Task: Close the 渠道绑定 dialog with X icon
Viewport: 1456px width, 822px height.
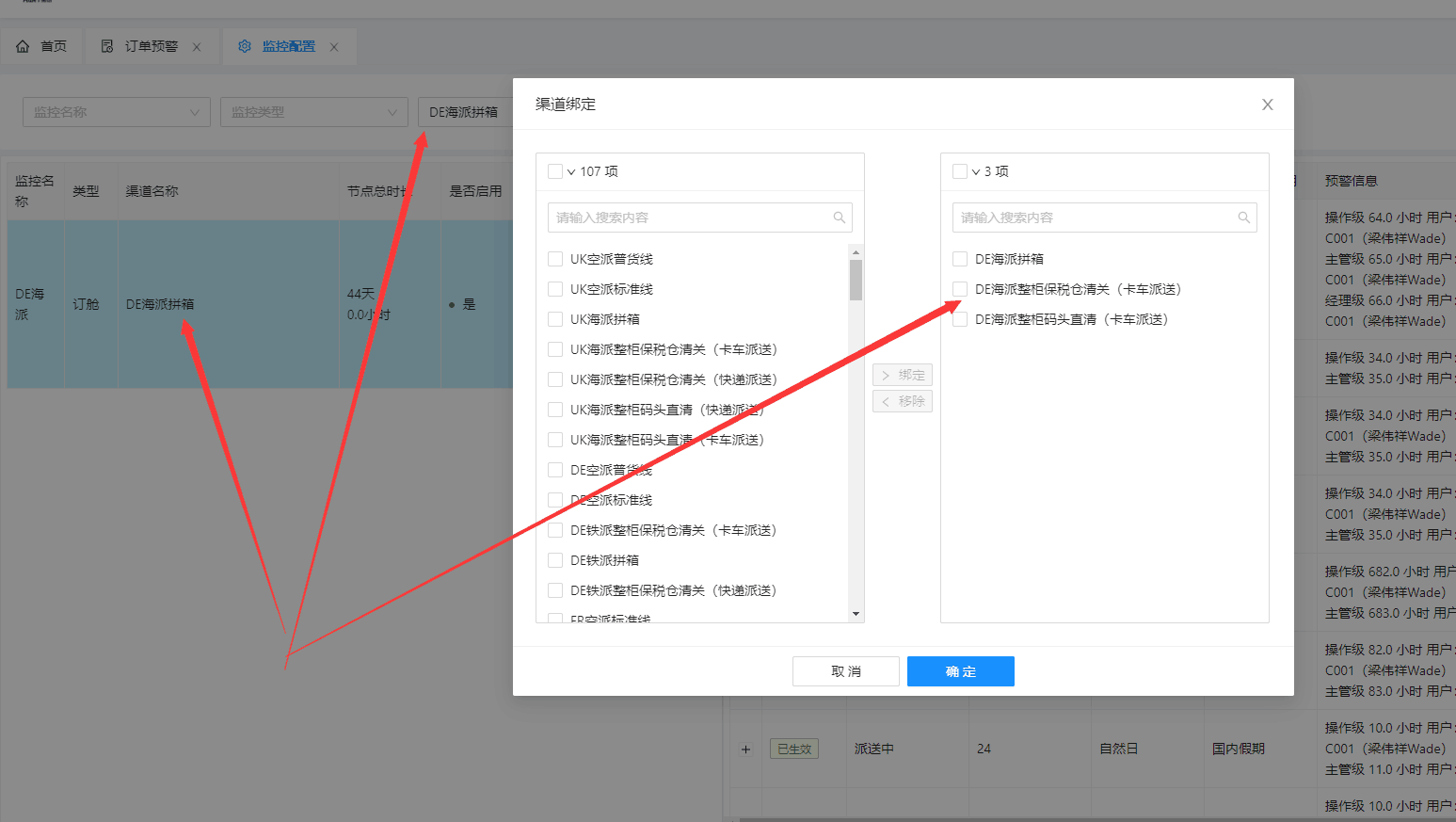Action: [x=1267, y=105]
